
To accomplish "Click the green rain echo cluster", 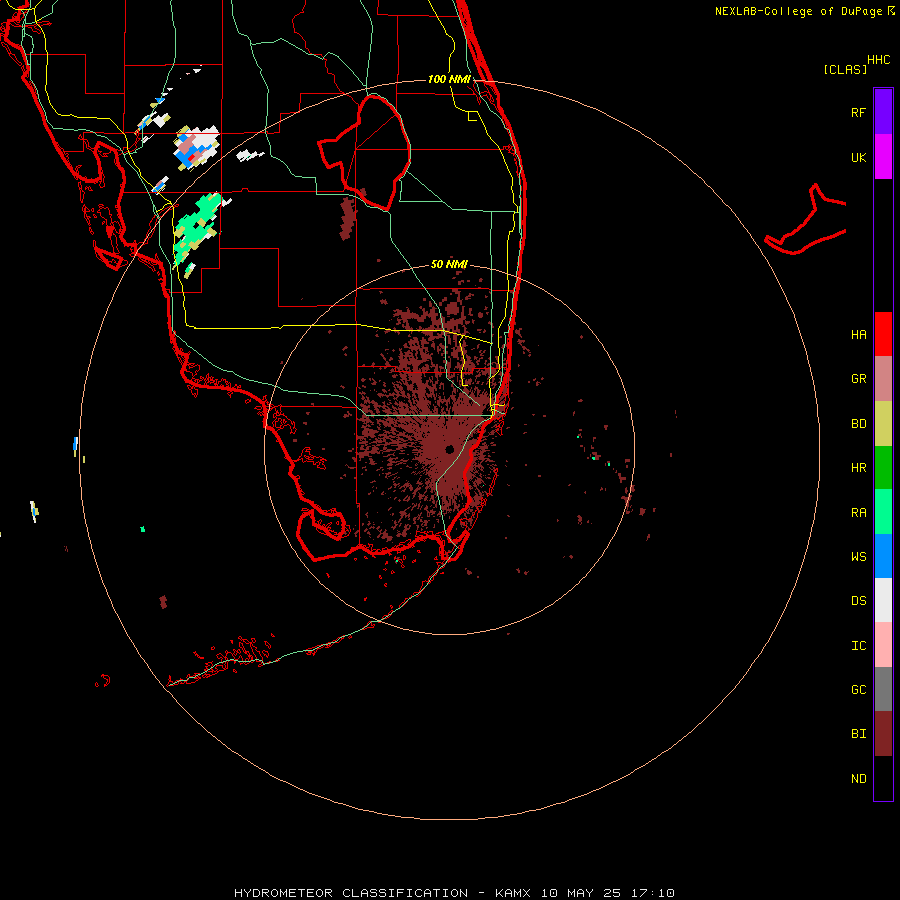I will 196,230.
